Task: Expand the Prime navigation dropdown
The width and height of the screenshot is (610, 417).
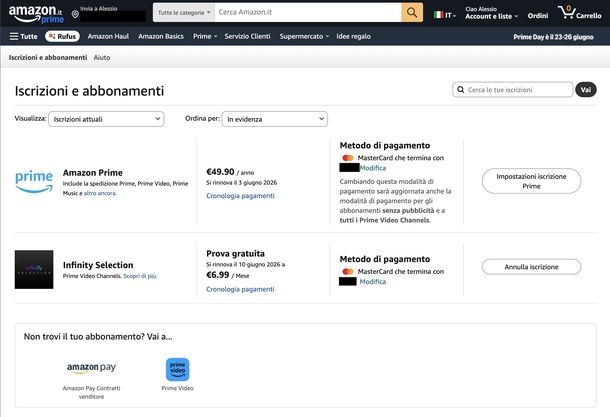Action: (x=205, y=36)
